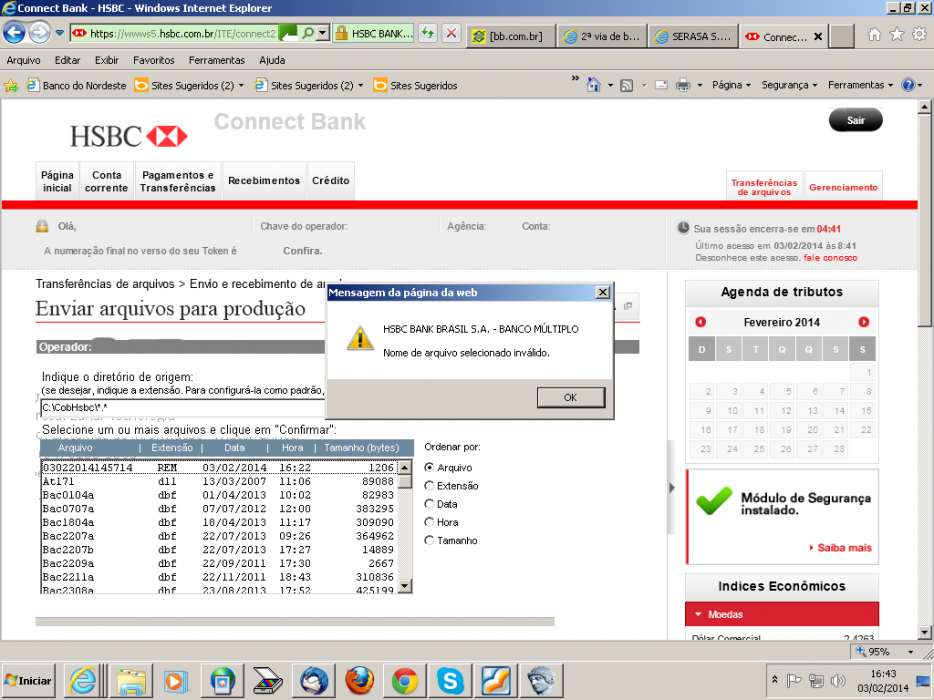
Task: Open Transferências de arquivos link
Action: (x=764, y=187)
